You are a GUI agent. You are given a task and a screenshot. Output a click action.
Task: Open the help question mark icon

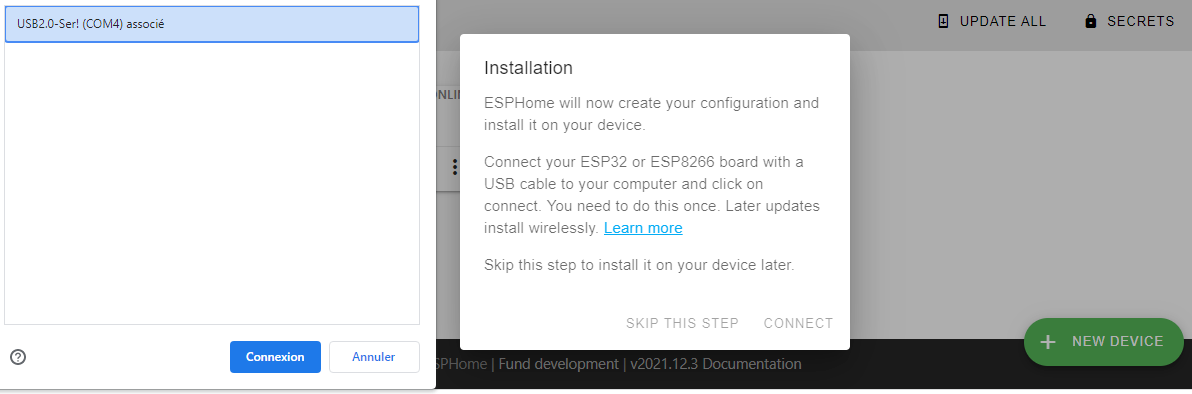(18, 357)
